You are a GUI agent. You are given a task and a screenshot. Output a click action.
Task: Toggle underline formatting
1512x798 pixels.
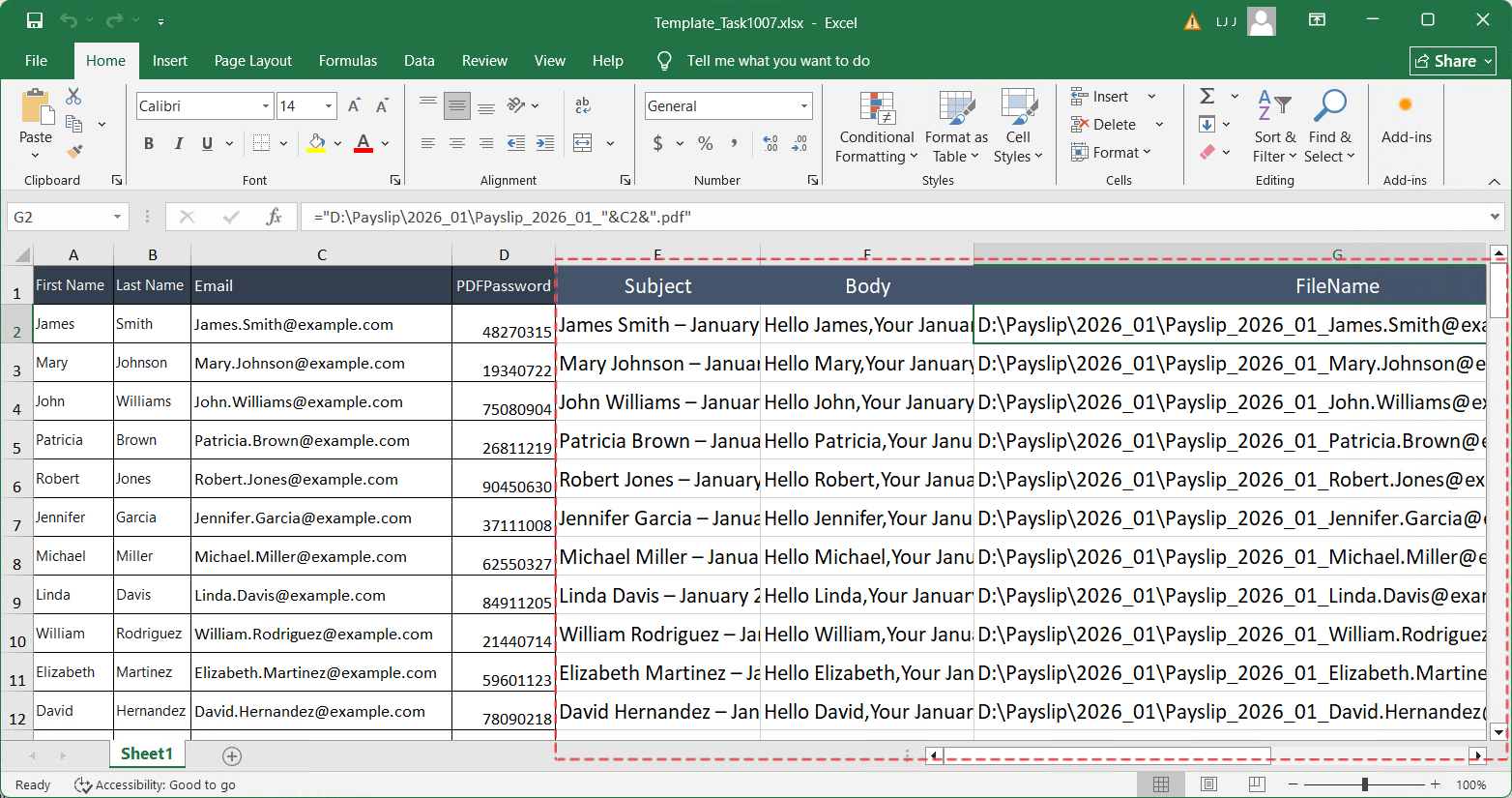pos(205,142)
